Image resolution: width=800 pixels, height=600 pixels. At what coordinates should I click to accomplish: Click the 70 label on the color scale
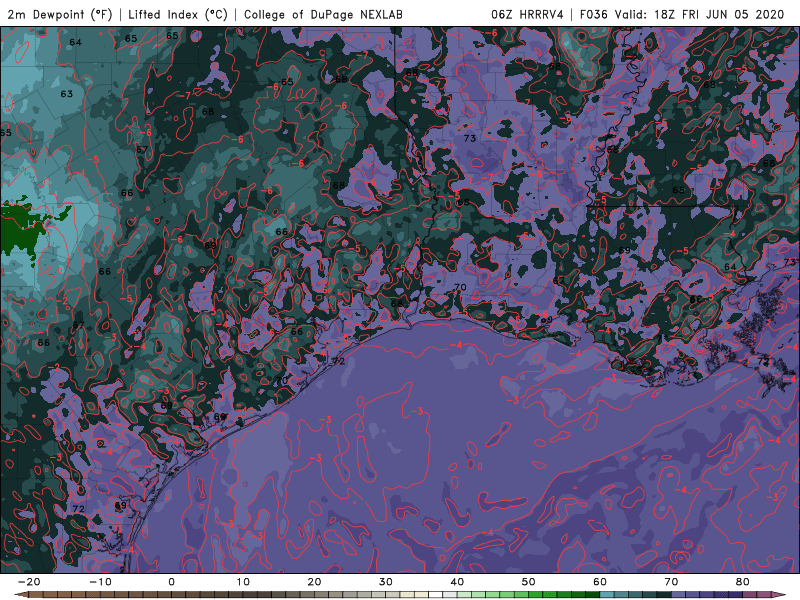click(671, 582)
